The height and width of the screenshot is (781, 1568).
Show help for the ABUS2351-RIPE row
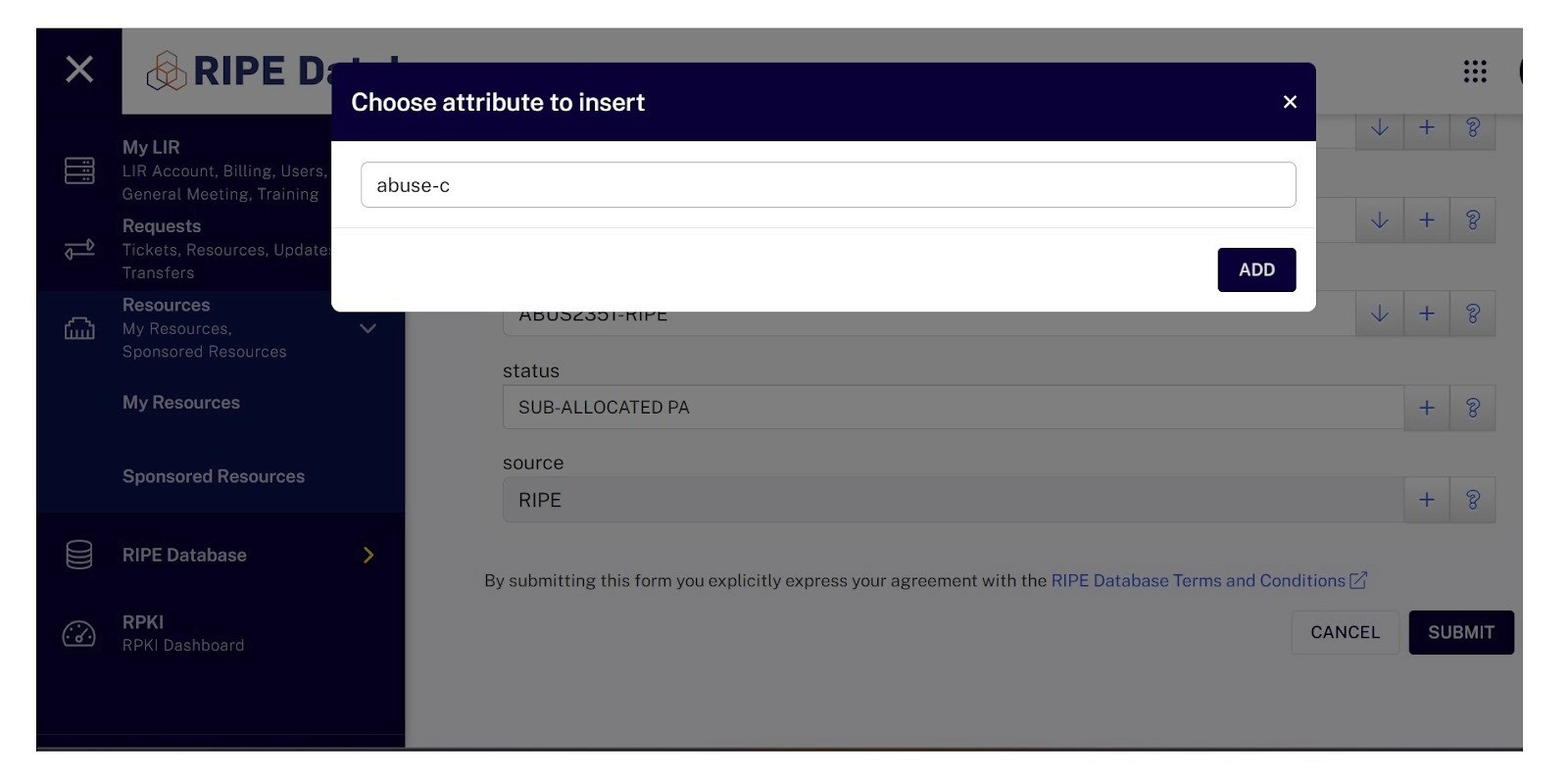[x=1472, y=314]
